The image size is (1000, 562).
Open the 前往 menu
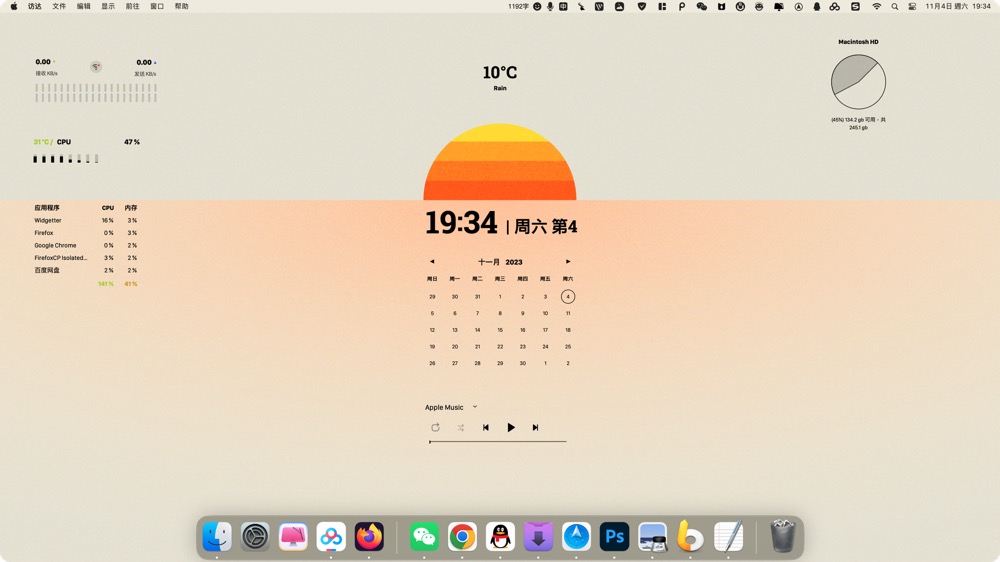[x=132, y=6]
